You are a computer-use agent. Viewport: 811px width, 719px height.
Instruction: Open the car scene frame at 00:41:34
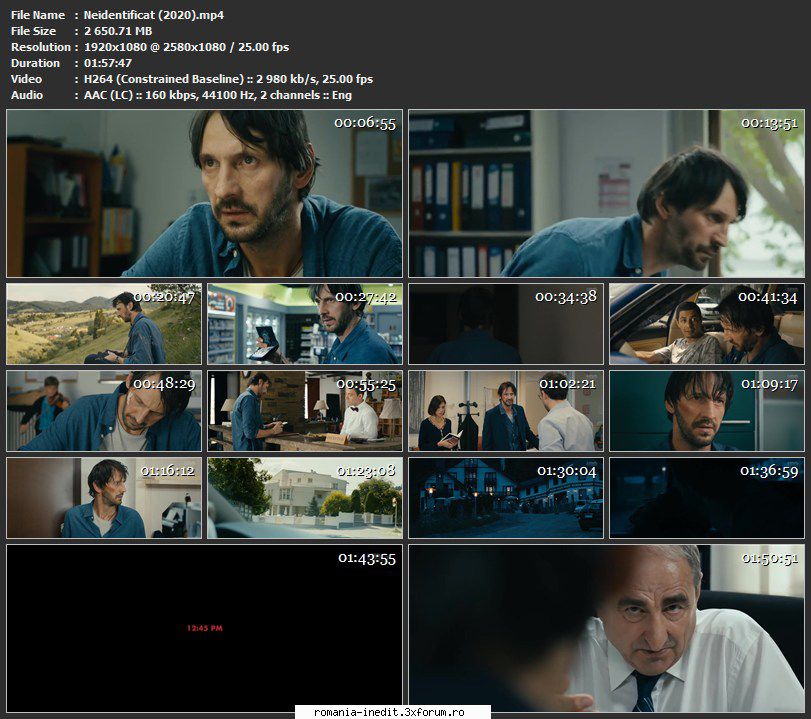pyautogui.click(x=707, y=324)
